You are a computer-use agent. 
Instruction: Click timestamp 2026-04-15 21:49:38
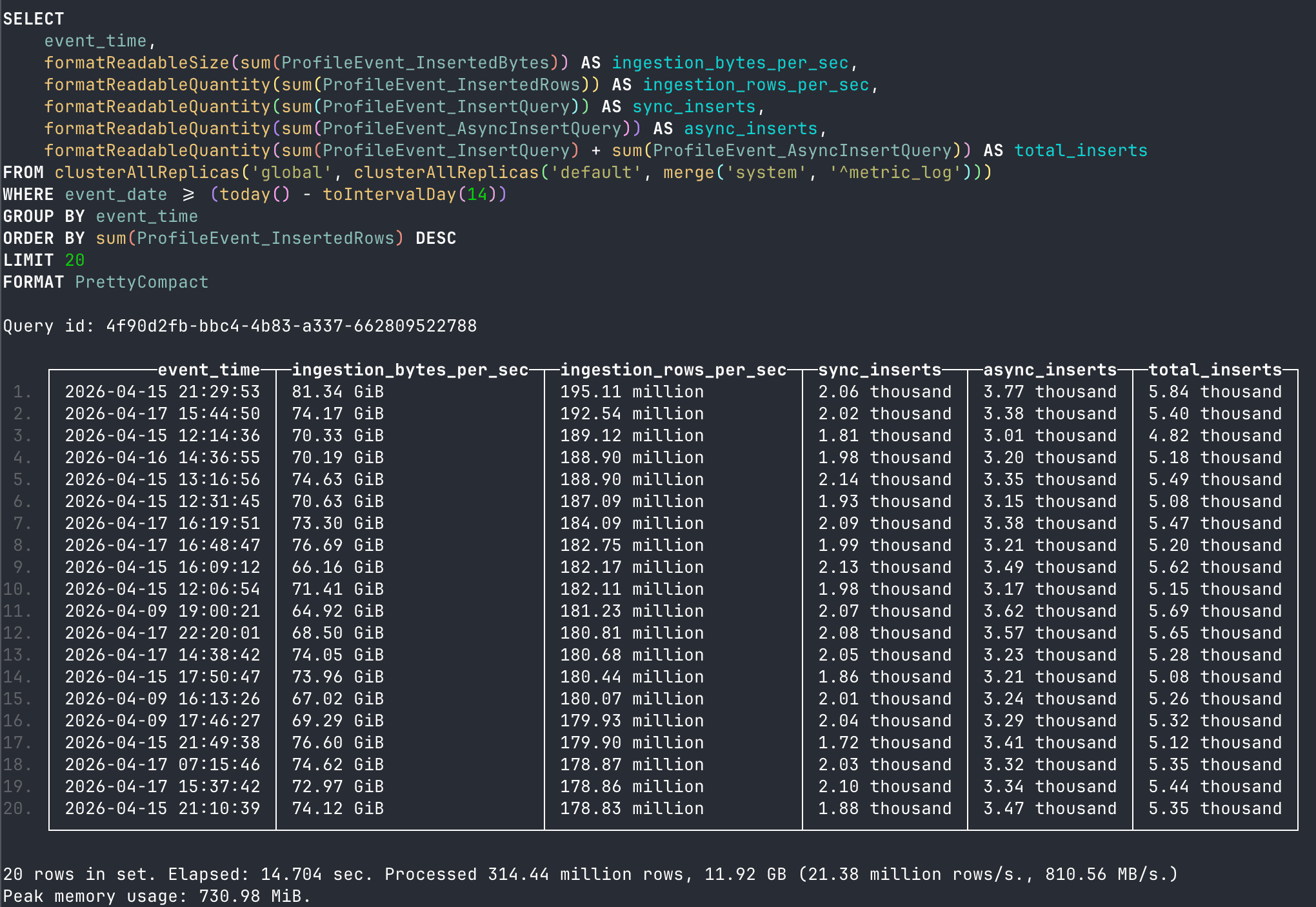pos(163,743)
